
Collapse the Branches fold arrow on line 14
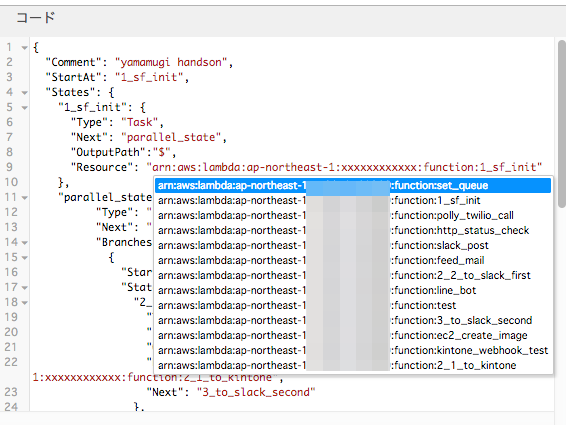click(24, 243)
